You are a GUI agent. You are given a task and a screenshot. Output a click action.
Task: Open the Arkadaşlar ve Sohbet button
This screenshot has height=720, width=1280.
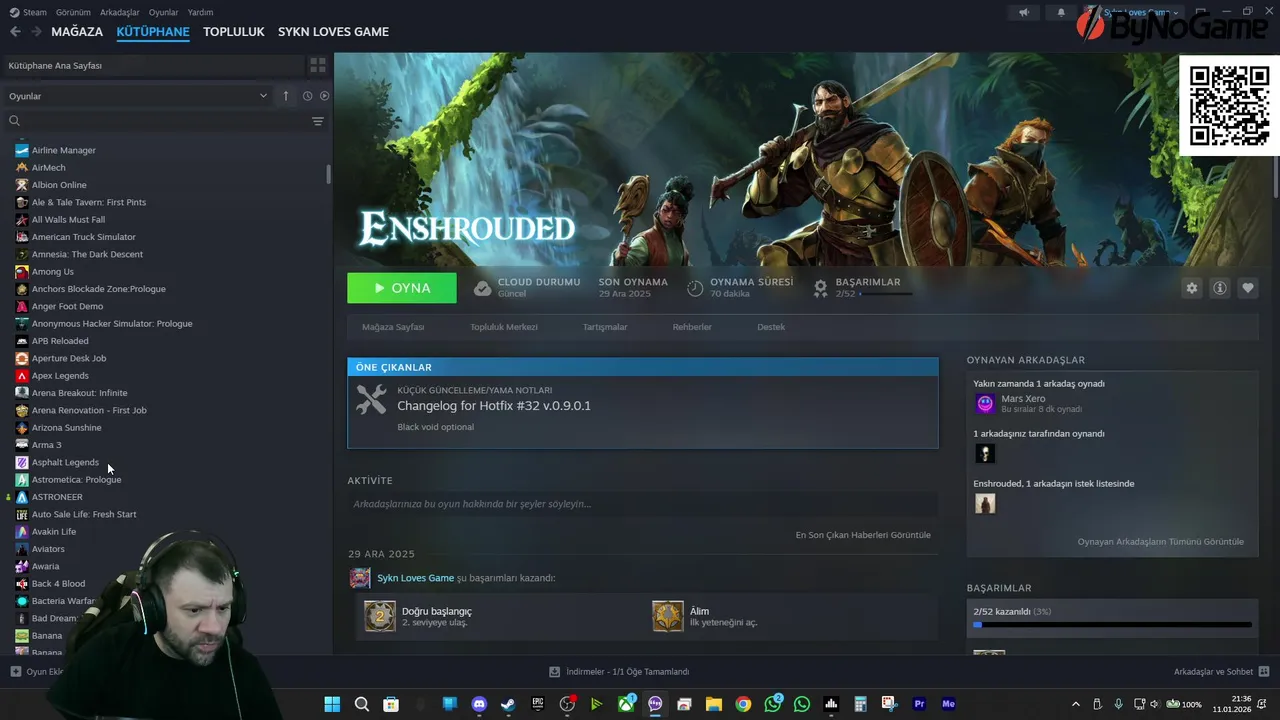(x=1221, y=672)
